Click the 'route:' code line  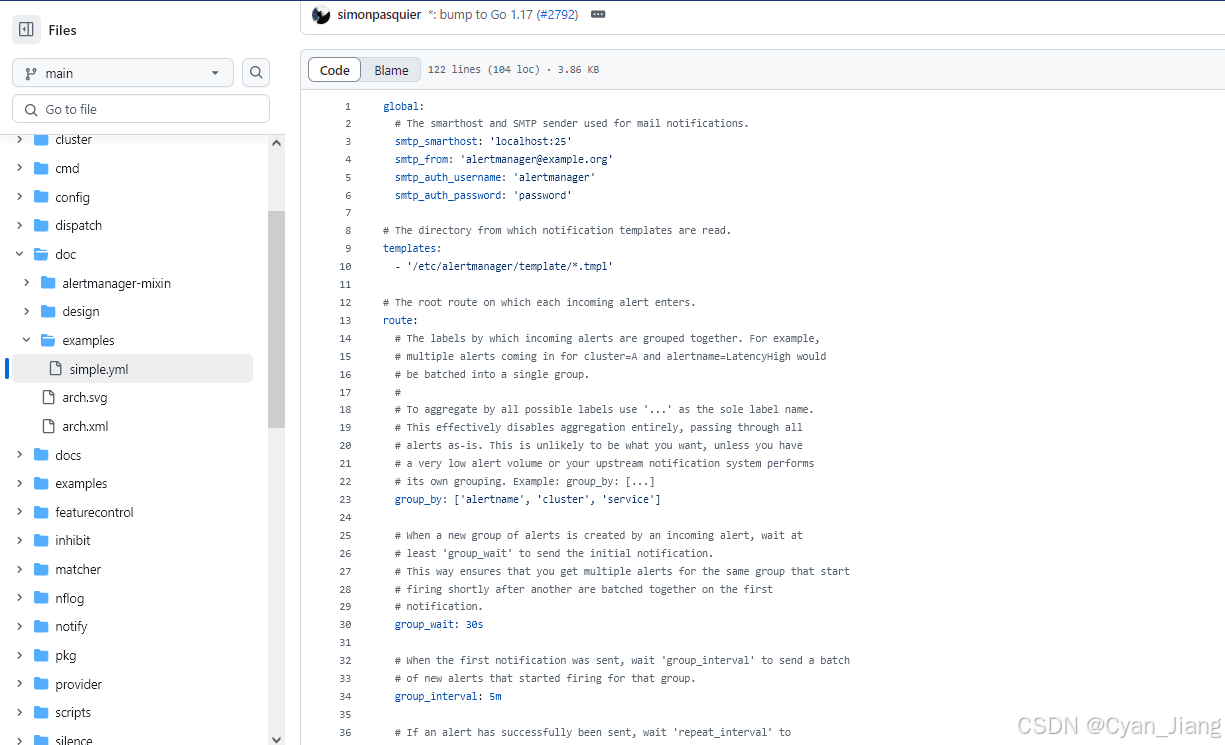pos(400,320)
